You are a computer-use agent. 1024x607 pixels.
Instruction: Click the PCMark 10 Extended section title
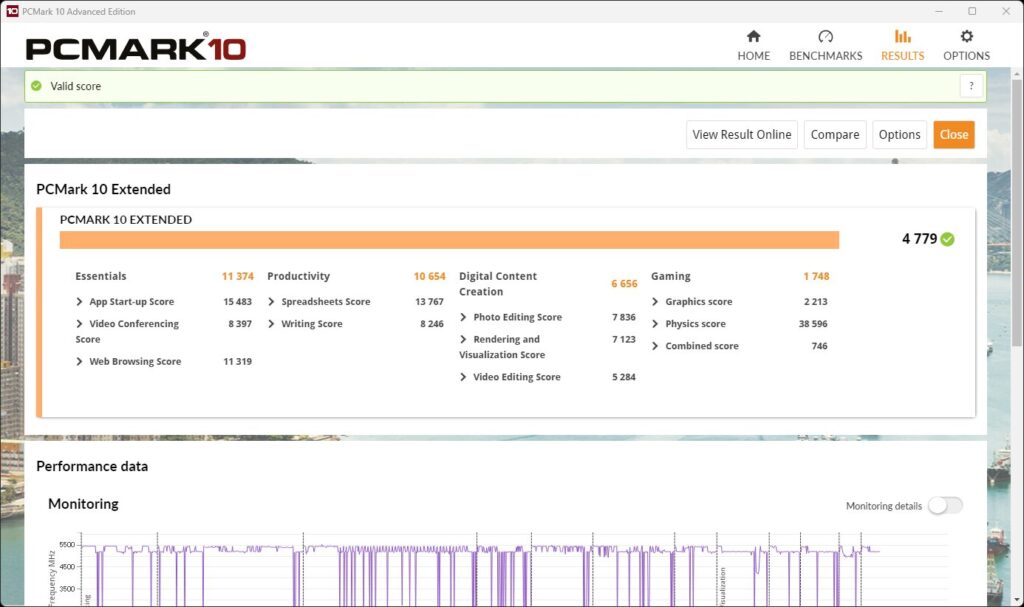(103, 189)
